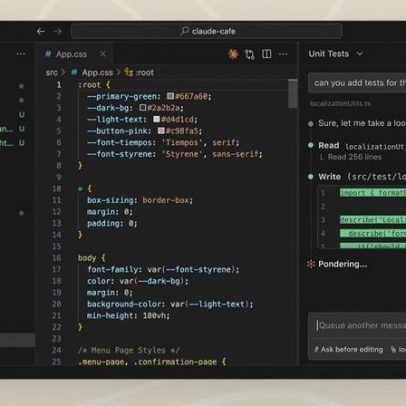The image size is (406, 406).
Task: Open changes with the compare icon
Action: pyautogui.click(x=250, y=54)
